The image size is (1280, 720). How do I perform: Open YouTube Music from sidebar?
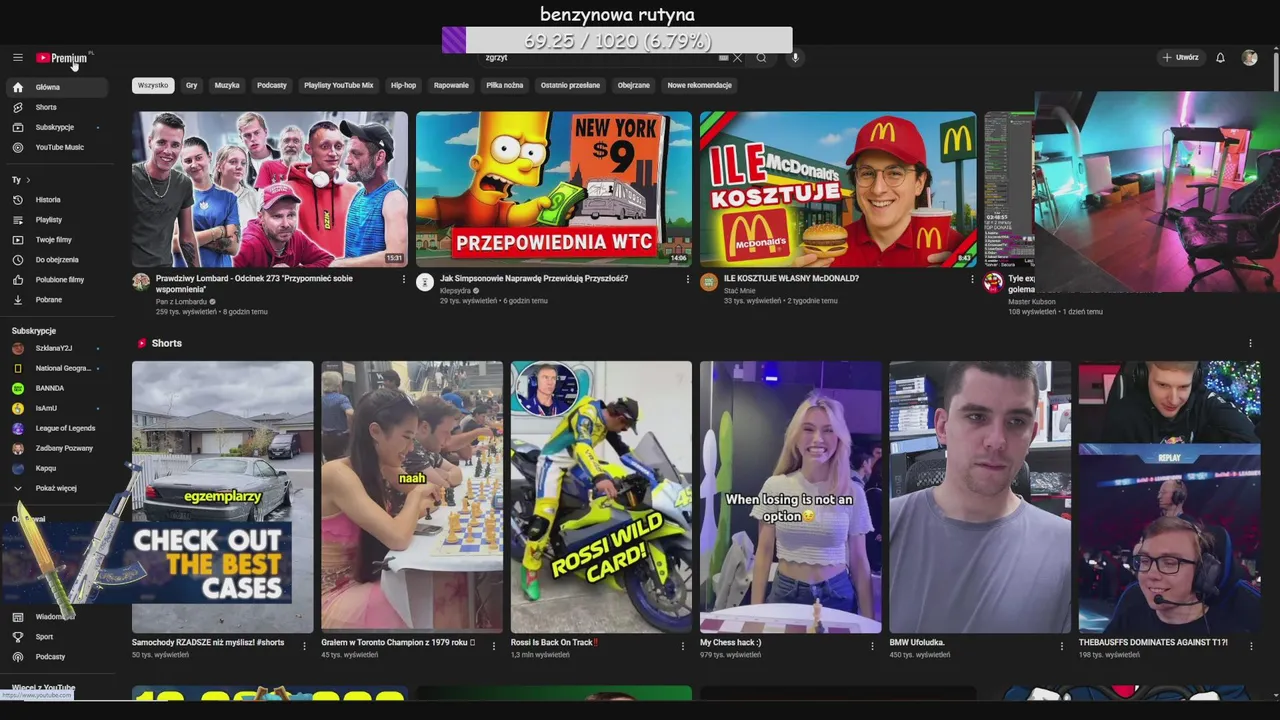[57, 147]
